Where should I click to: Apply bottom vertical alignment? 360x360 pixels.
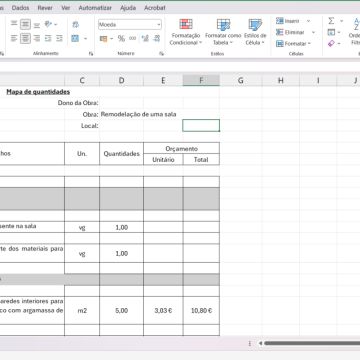(37, 25)
